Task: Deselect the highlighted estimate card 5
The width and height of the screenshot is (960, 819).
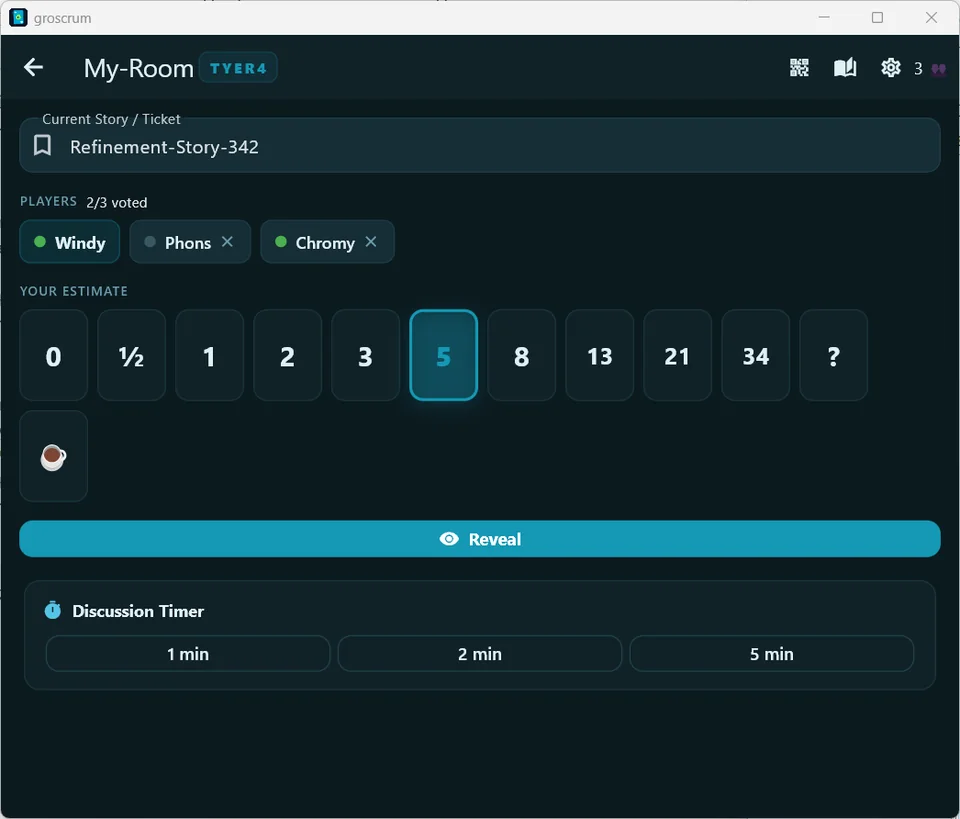Action: 443,355
